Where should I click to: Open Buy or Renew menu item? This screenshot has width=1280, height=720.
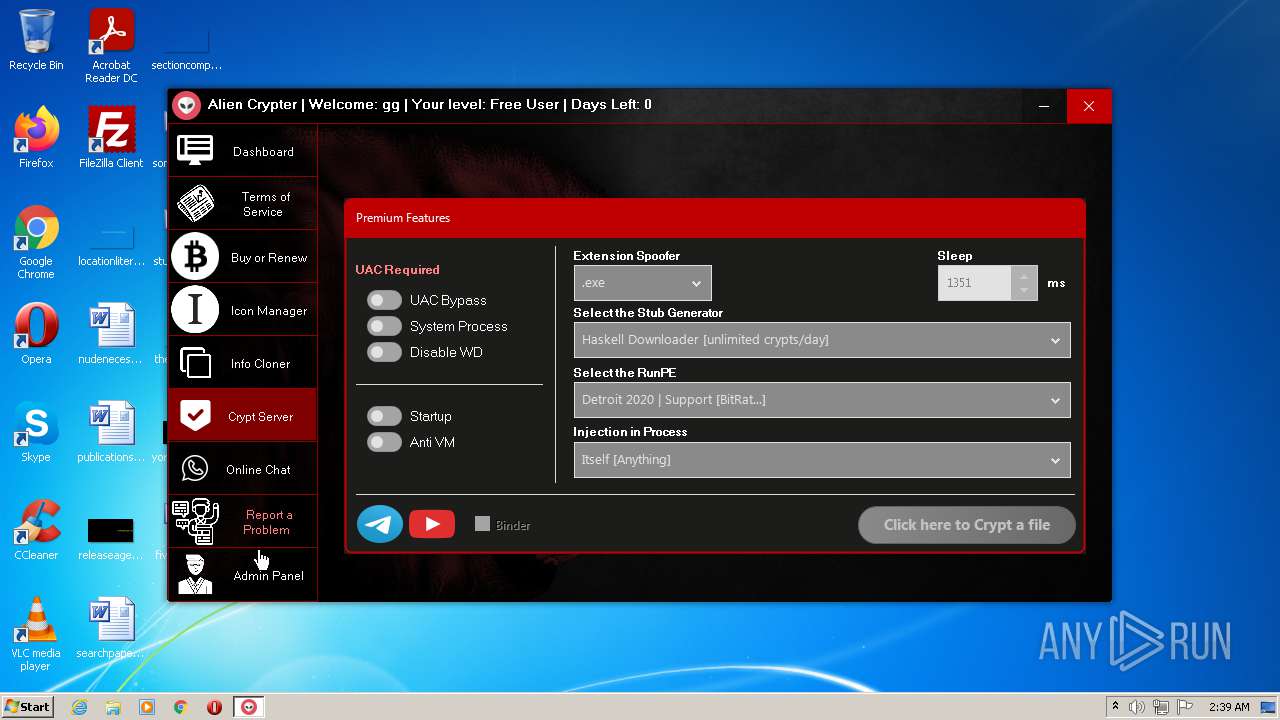pyautogui.click(x=243, y=257)
